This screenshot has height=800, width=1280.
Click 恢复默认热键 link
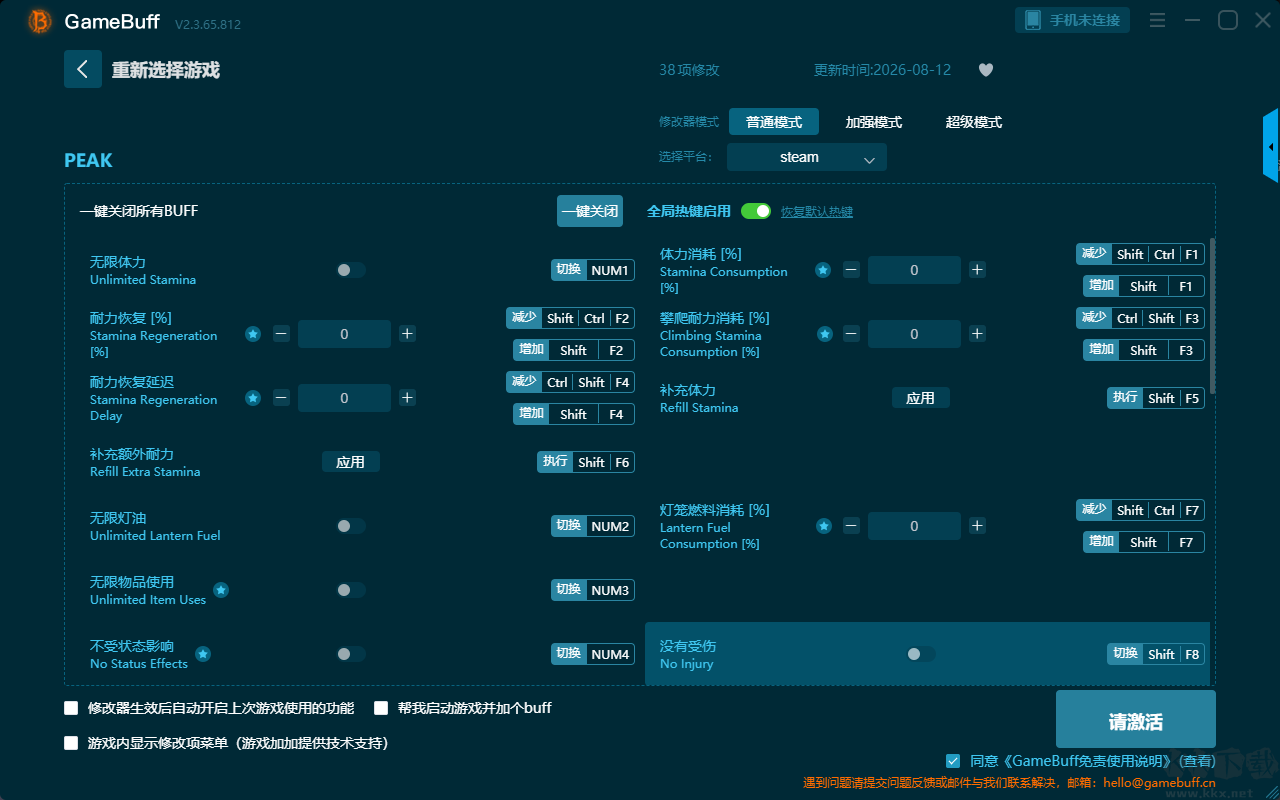(817, 212)
